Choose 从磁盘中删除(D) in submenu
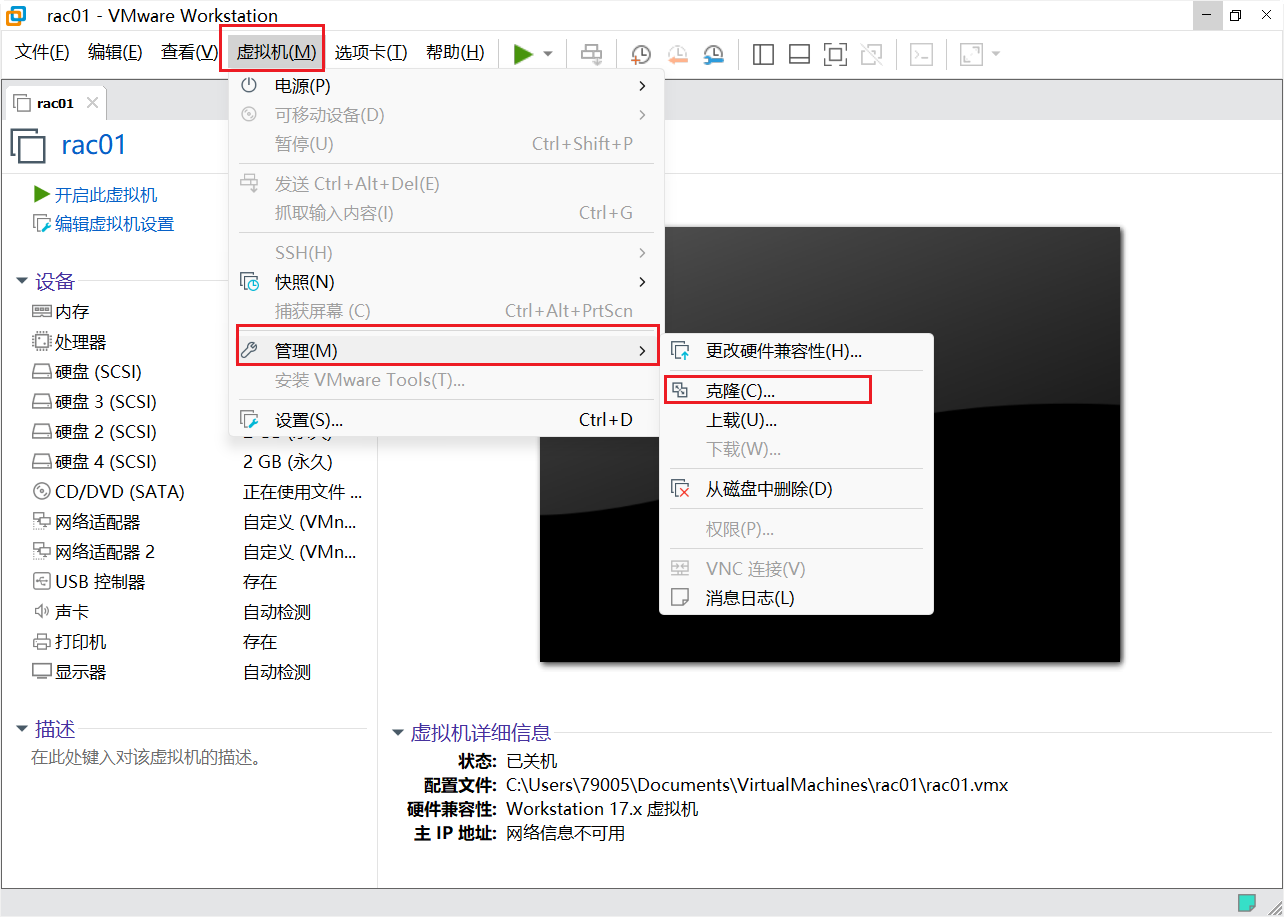Viewport: 1284px width, 917px height. [x=796, y=489]
